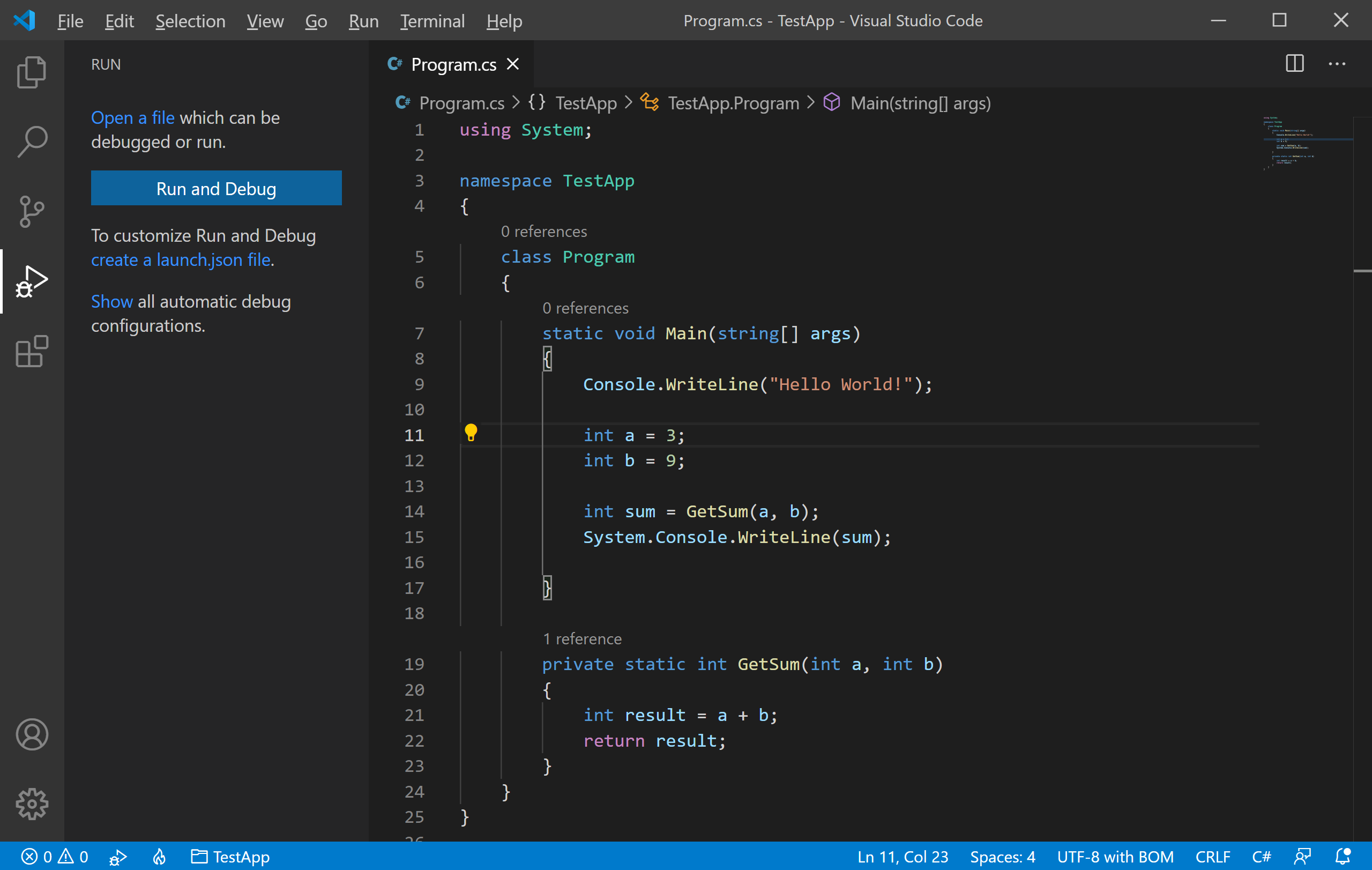
Task: Open the Explorer view in activity bar
Action: click(31, 72)
